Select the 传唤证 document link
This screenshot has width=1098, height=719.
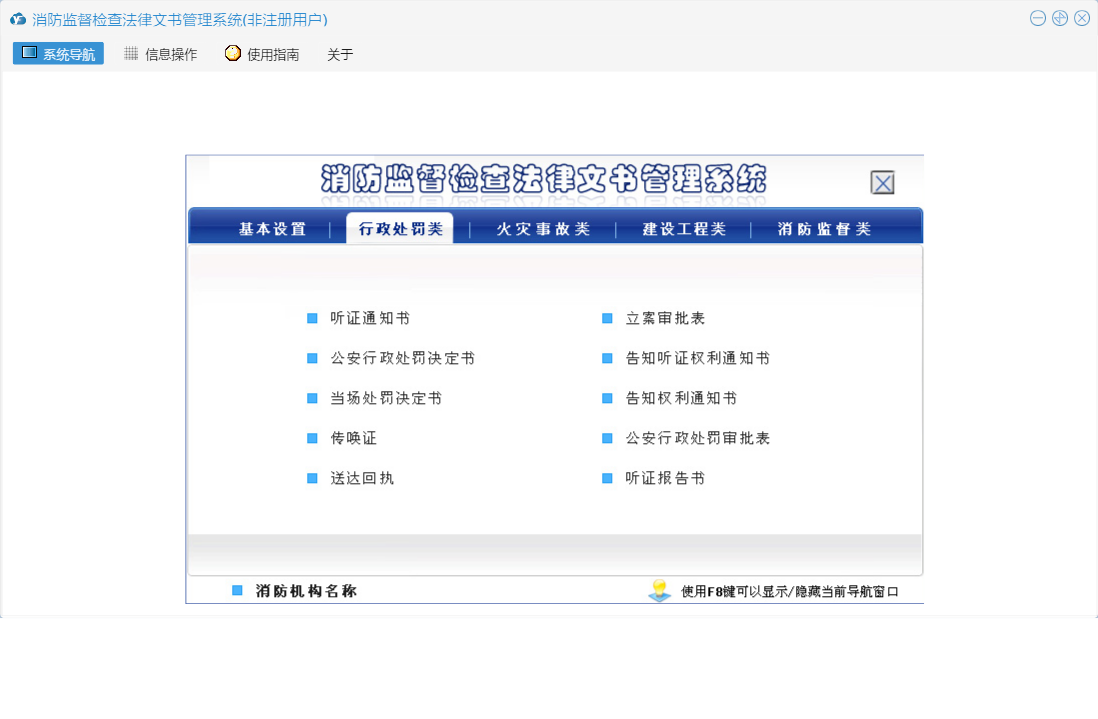pyautogui.click(x=354, y=438)
